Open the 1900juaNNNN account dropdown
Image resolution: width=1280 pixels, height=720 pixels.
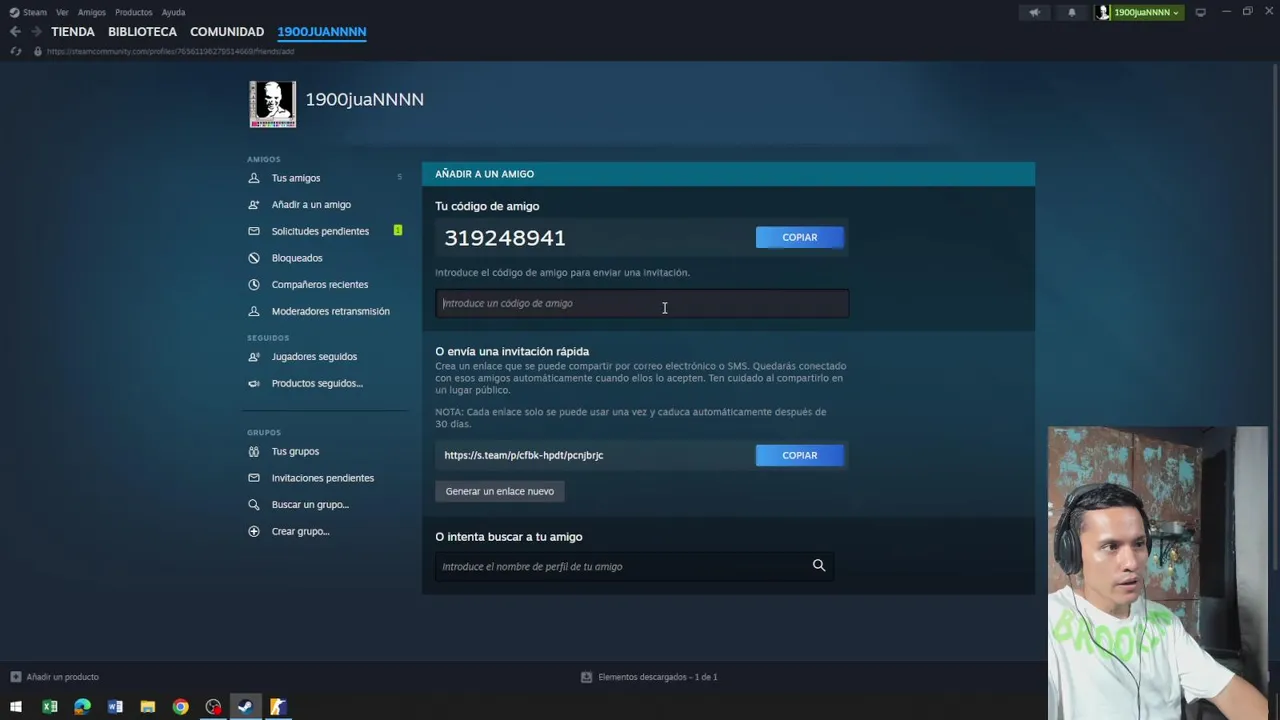click(1146, 12)
